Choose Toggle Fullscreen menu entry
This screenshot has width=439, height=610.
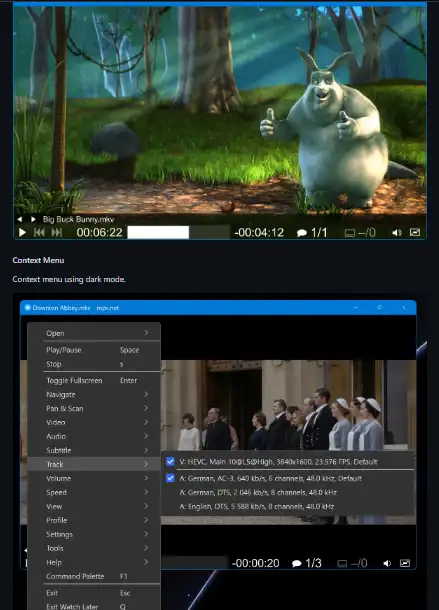(x=94, y=380)
